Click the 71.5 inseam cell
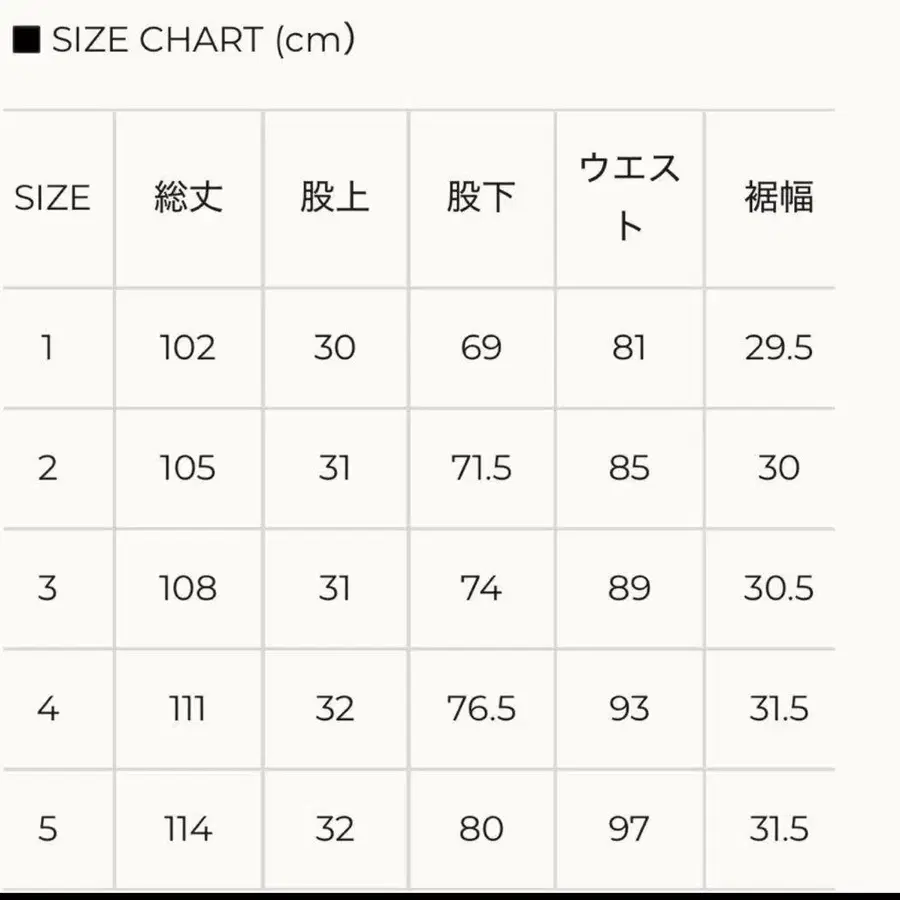Screen dimensions: 900x900 click(x=481, y=468)
